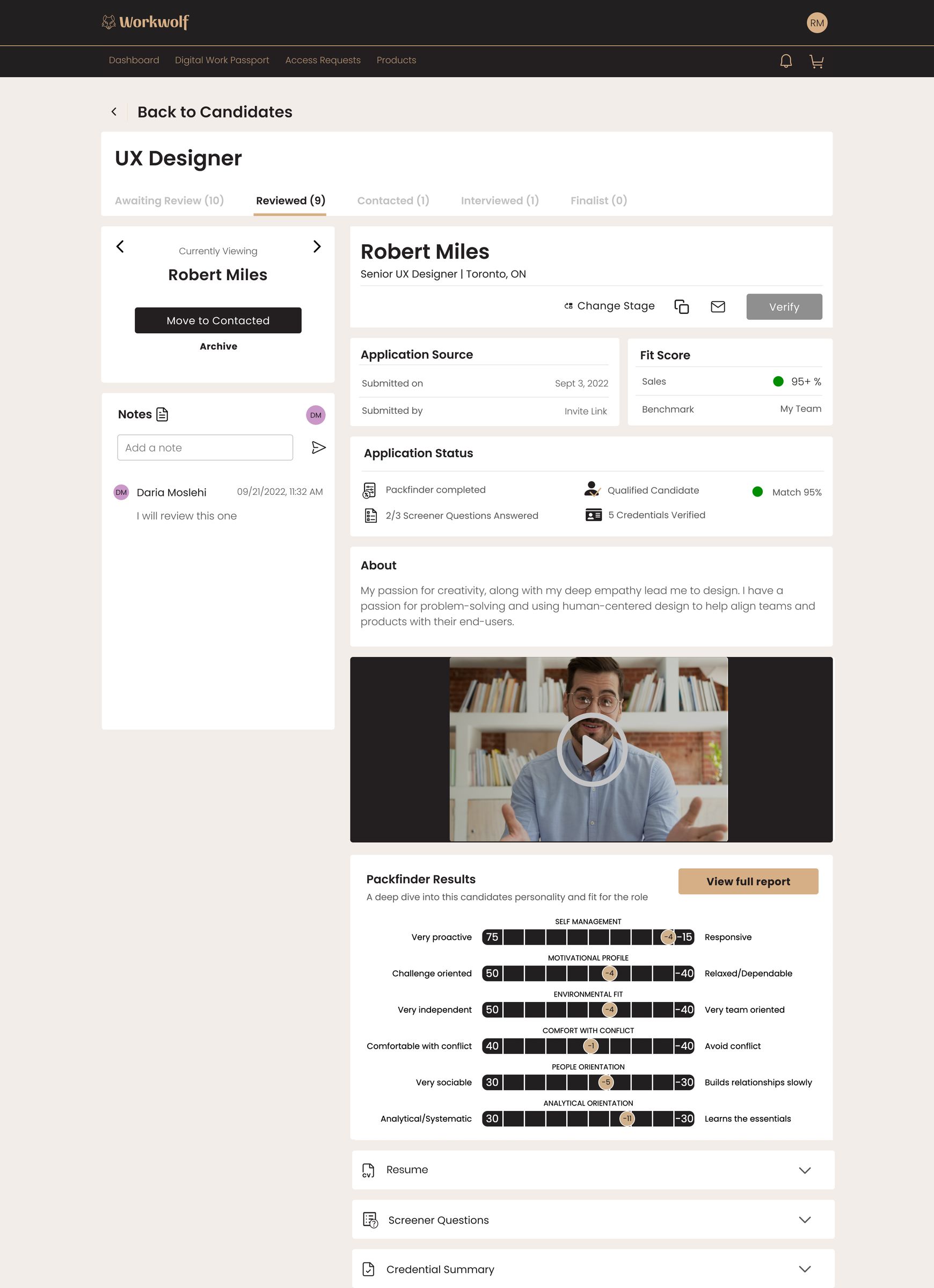The height and width of the screenshot is (1288, 934).
Task: Click the Notes document icon
Action: tap(162, 414)
